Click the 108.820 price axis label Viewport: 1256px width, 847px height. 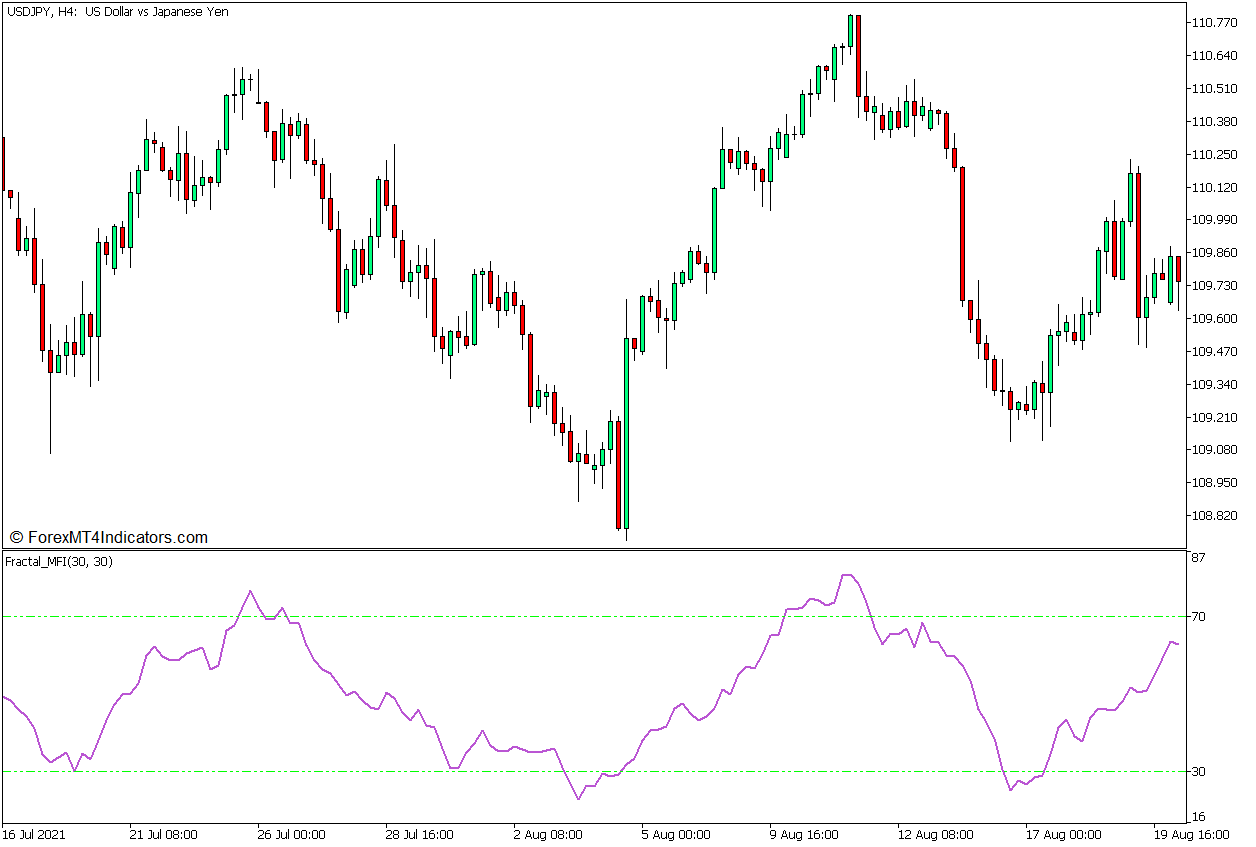coord(1216,516)
